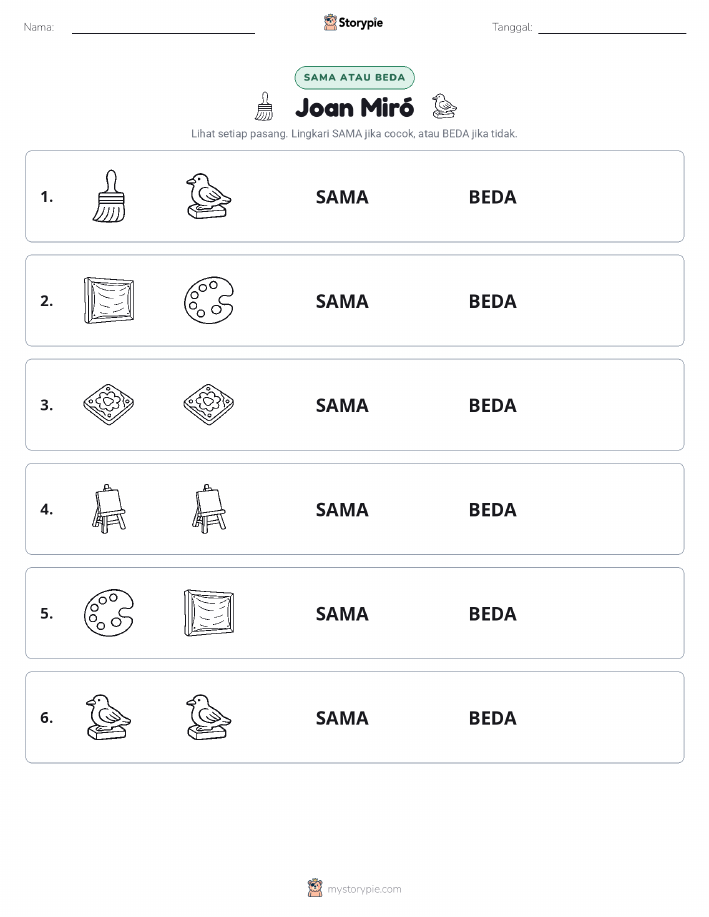The height and width of the screenshot is (917, 709).
Task: Click the paintbrush icon in row 1
Action: (109, 196)
